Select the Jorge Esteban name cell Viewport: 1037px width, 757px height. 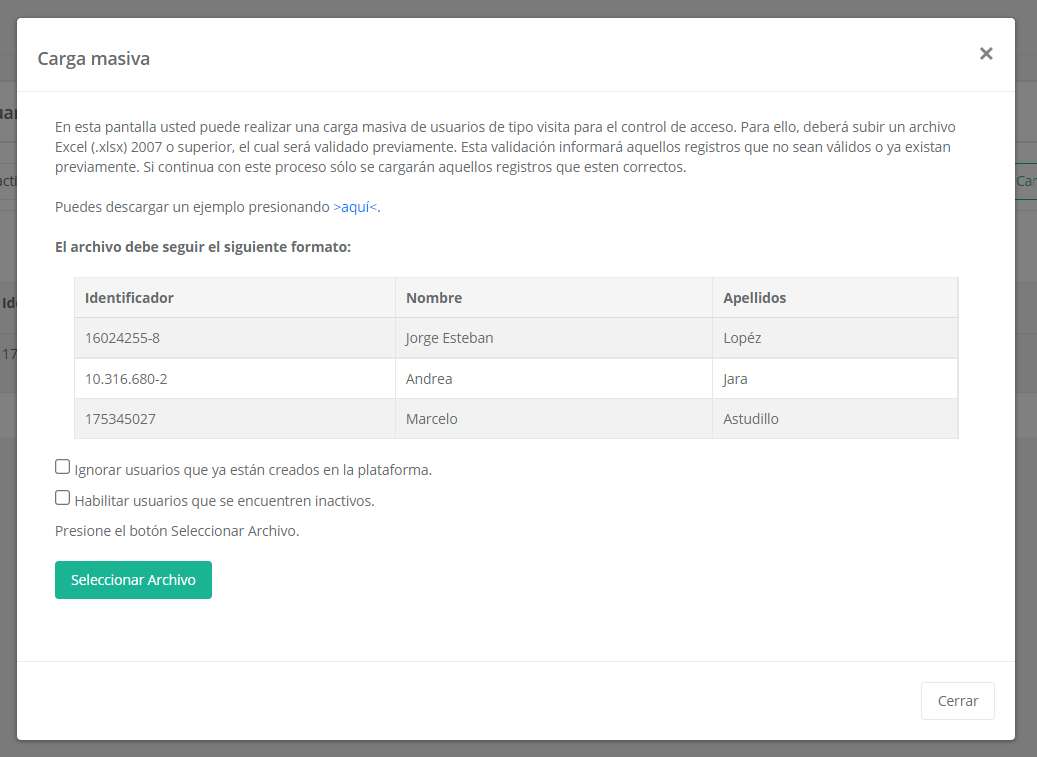(449, 338)
